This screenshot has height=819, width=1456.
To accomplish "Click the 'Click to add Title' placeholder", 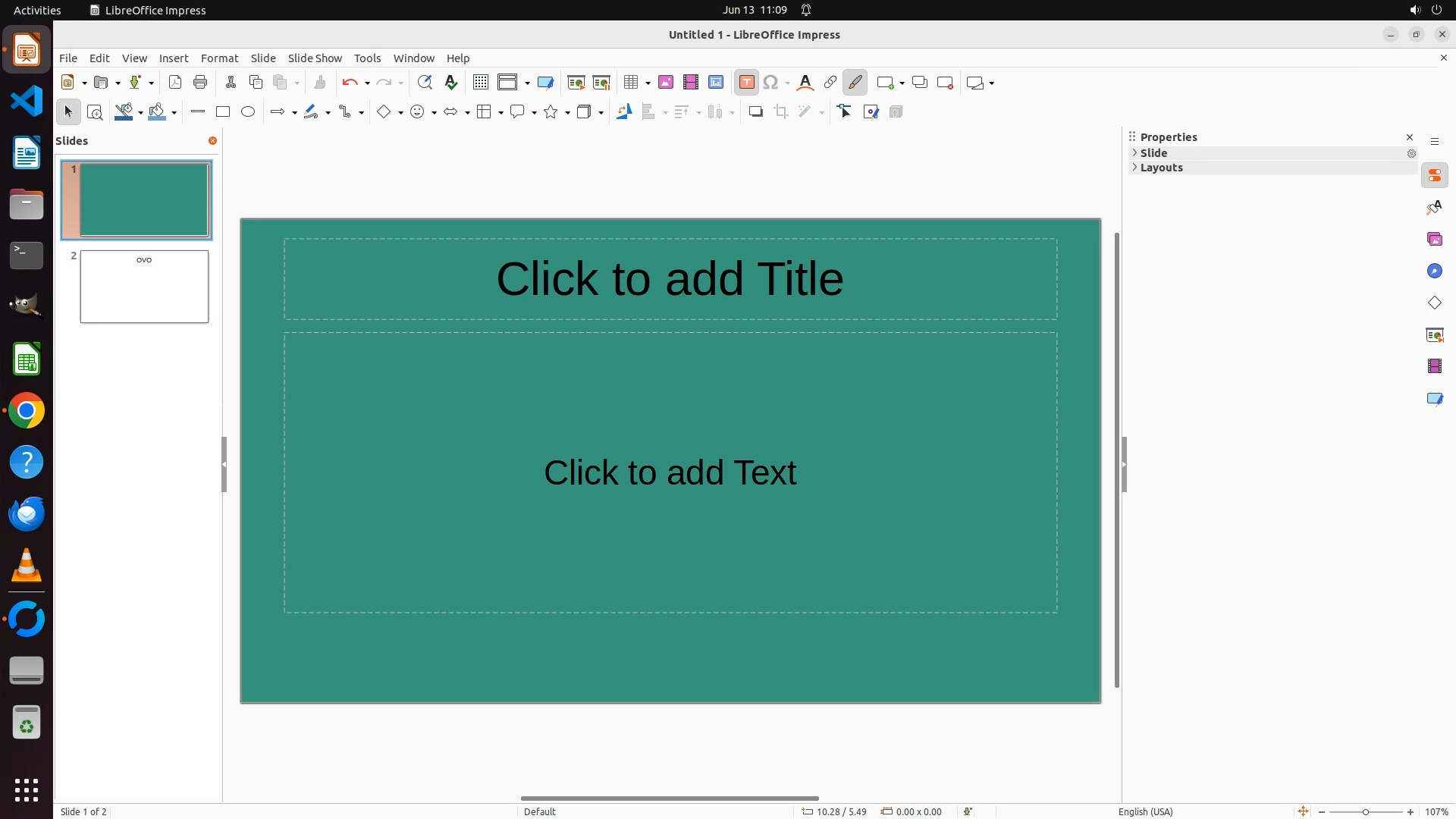I will (670, 279).
